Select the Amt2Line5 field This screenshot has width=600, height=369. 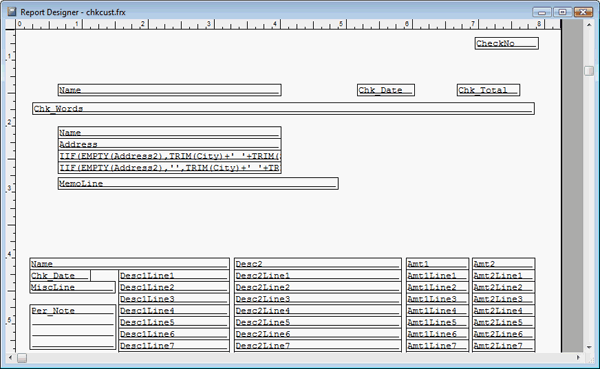(503, 322)
